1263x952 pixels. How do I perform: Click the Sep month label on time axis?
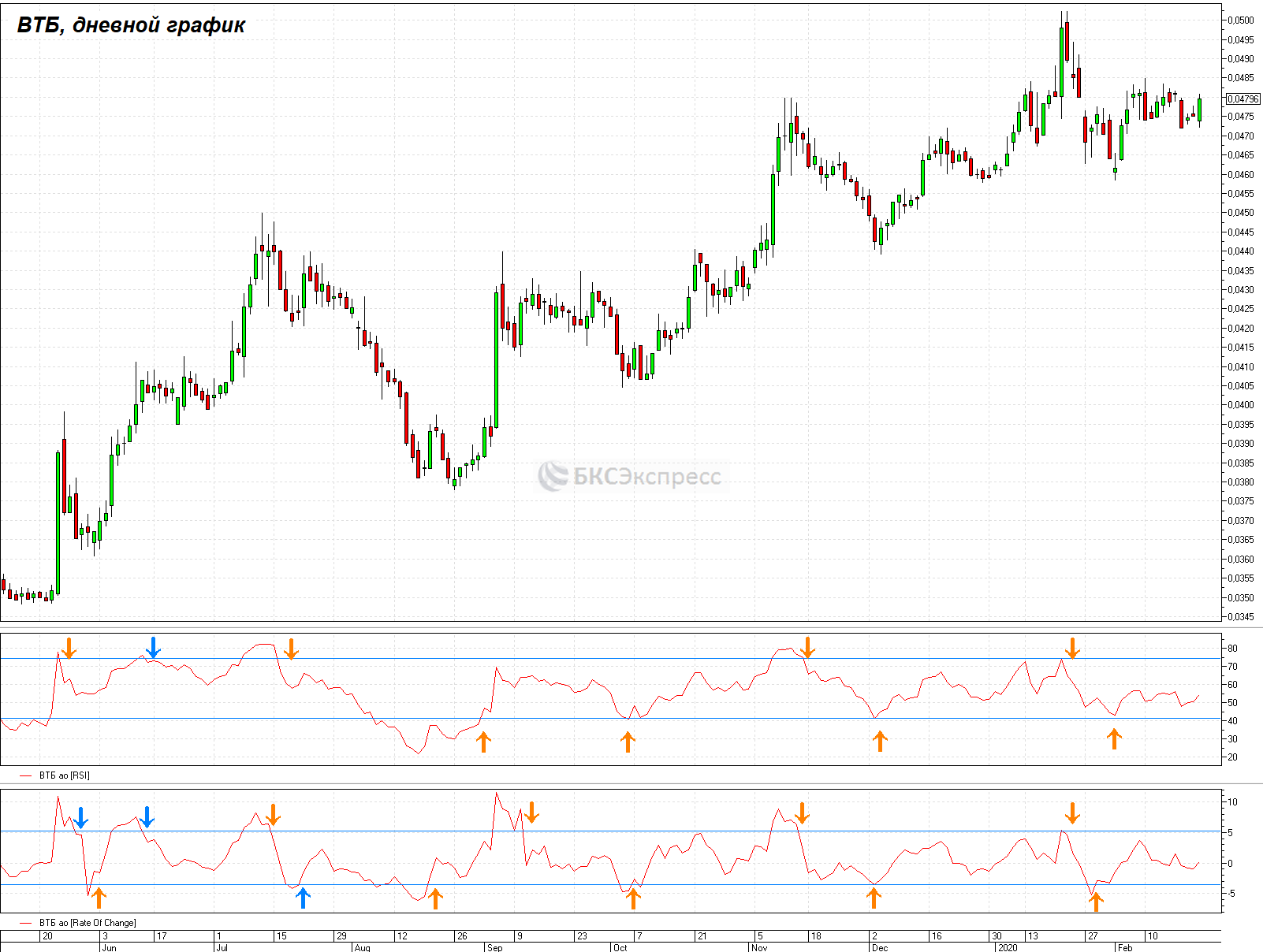(494, 947)
